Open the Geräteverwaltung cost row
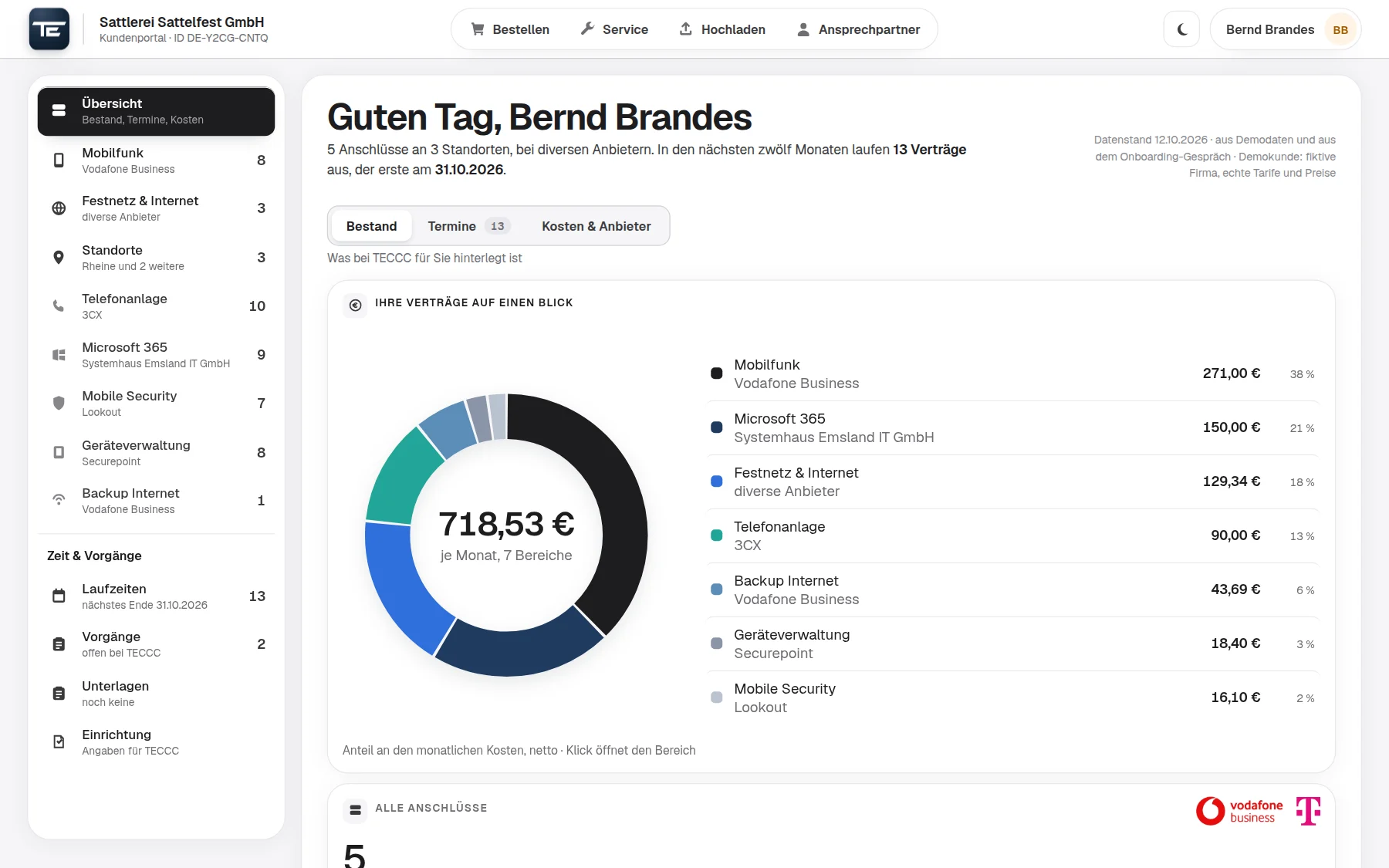 (1013, 644)
